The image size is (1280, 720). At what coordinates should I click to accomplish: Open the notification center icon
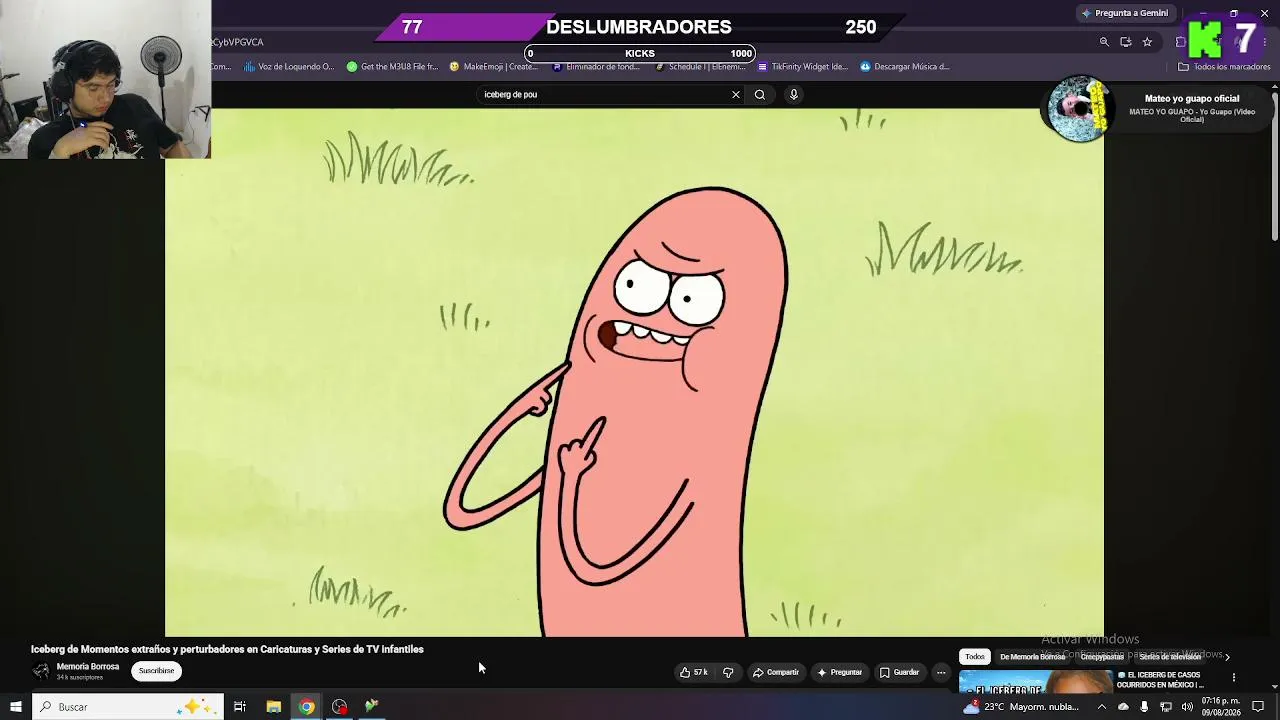tap(1258, 707)
